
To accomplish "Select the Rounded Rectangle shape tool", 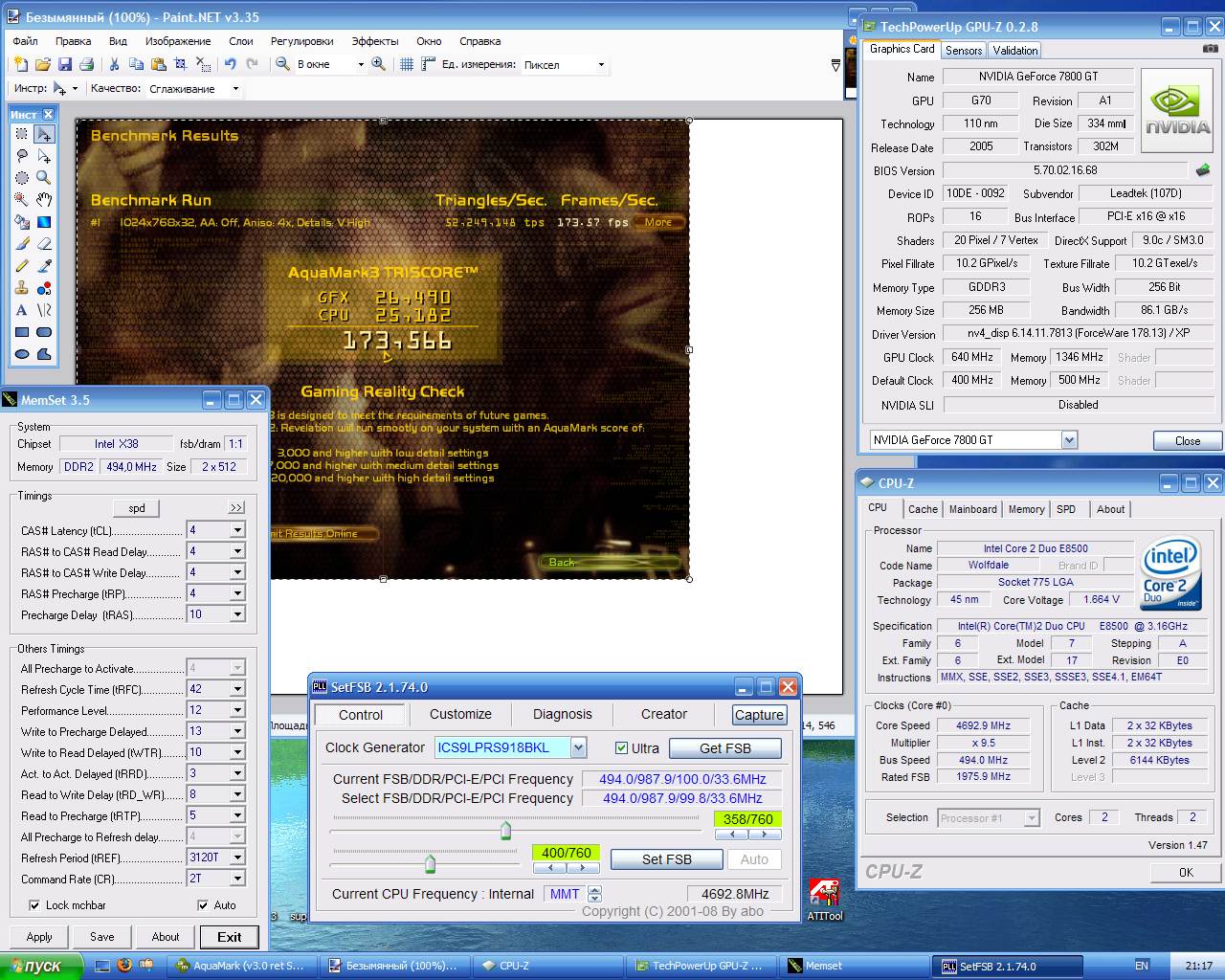I will tap(44, 332).
